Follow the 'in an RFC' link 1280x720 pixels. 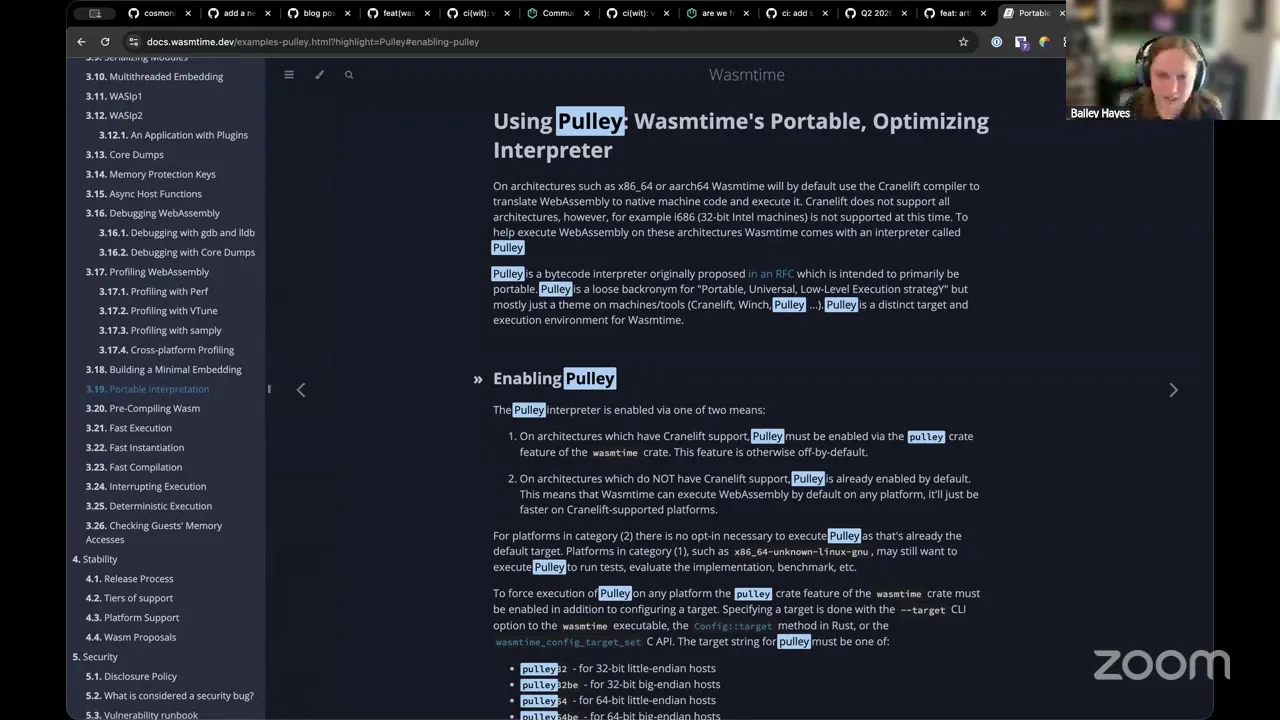771,274
